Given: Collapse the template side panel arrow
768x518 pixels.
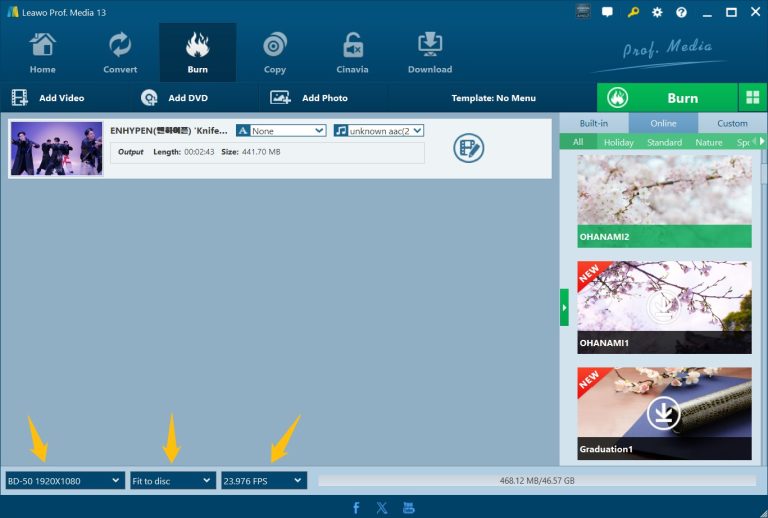Looking at the screenshot, I should (564, 307).
